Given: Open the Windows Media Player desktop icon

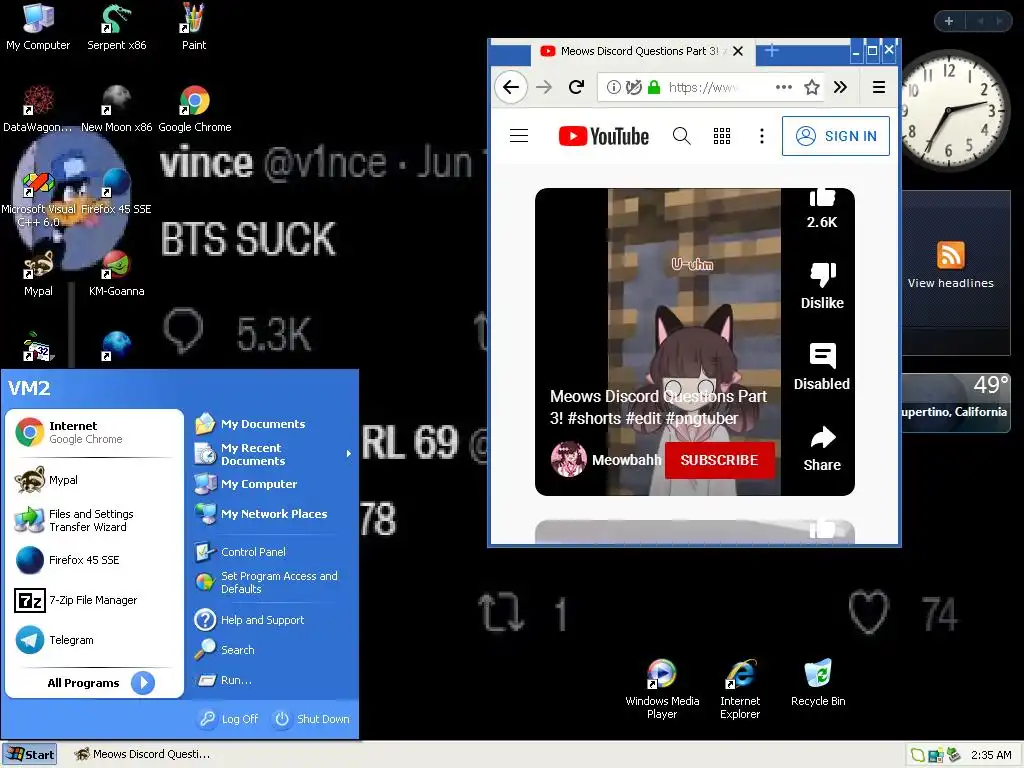Looking at the screenshot, I should coord(662,689).
